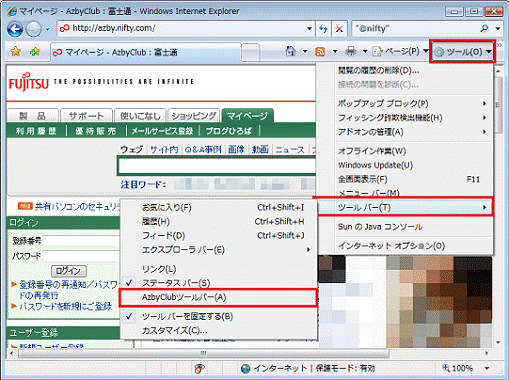
Task: Toggle リンク(L) toolbar item
Action: point(218,269)
